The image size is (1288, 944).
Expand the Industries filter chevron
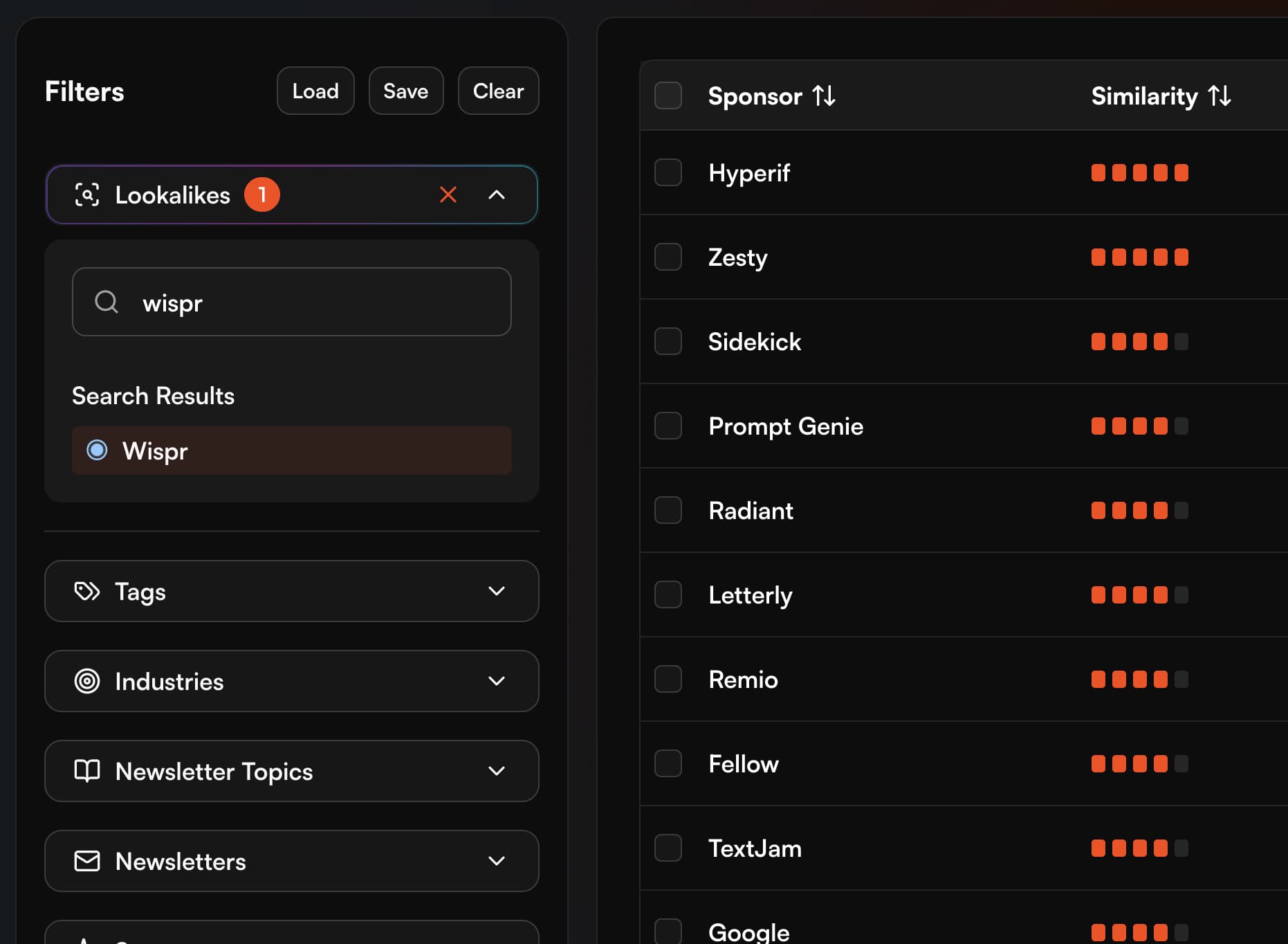click(x=497, y=681)
